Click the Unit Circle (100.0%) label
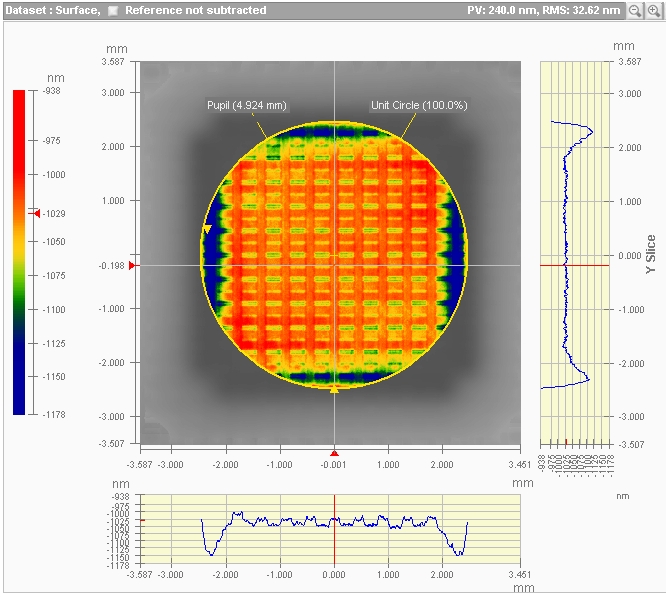 tap(419, 105)
